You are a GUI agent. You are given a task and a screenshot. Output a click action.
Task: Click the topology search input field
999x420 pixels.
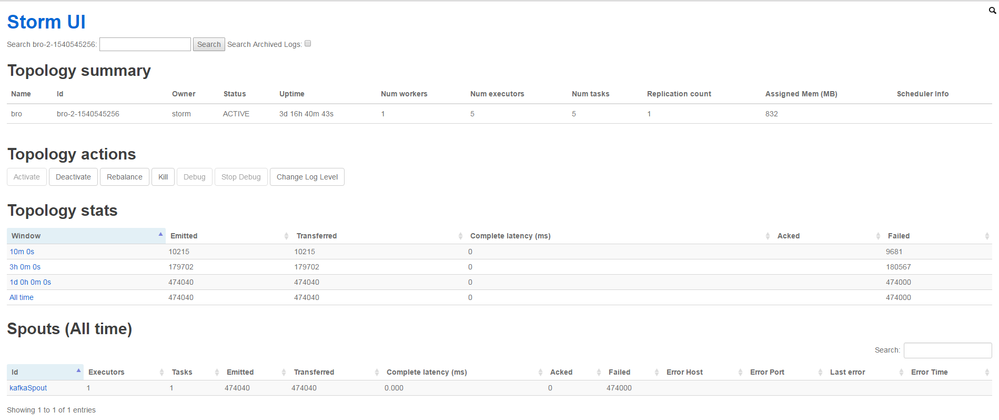click(x=145, y=44)
